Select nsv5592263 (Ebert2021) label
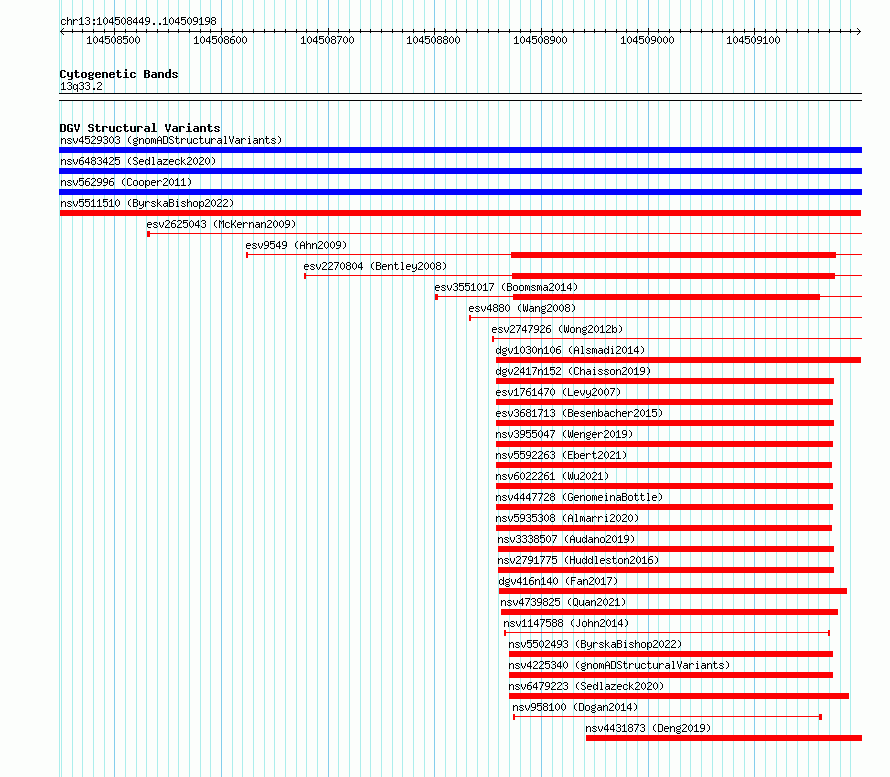This screenshot has width=890, height=777. 561,455
